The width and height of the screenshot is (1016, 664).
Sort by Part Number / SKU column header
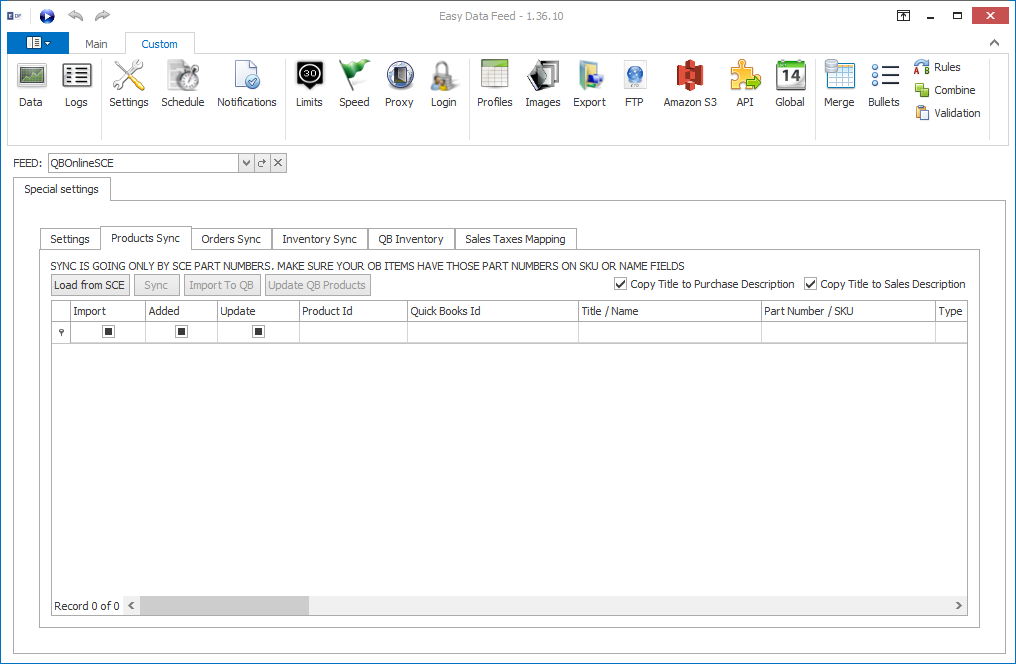[x=848, y=311]
